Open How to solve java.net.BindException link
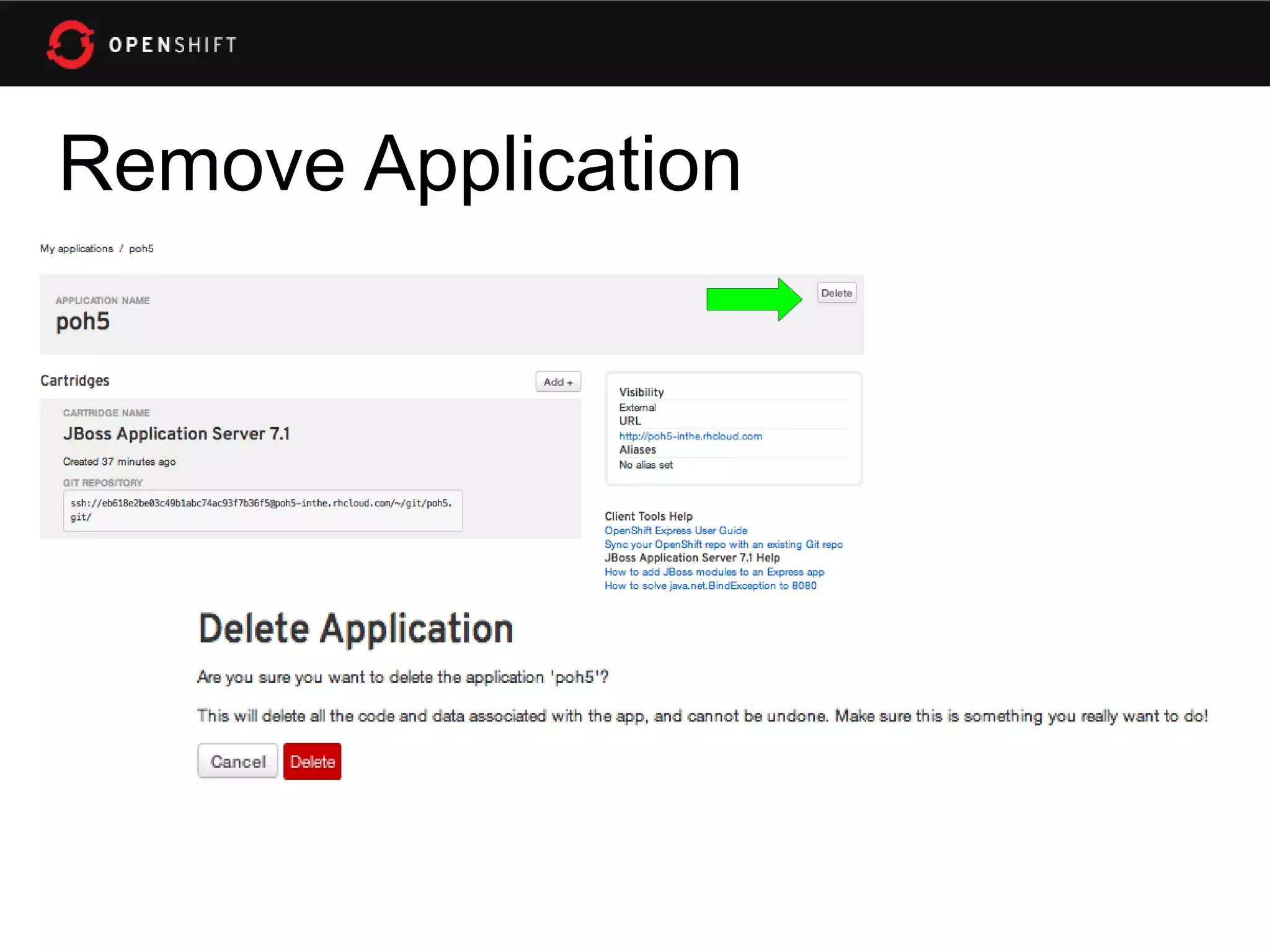Screen dimensions: 1270x952 pos(711,586)
